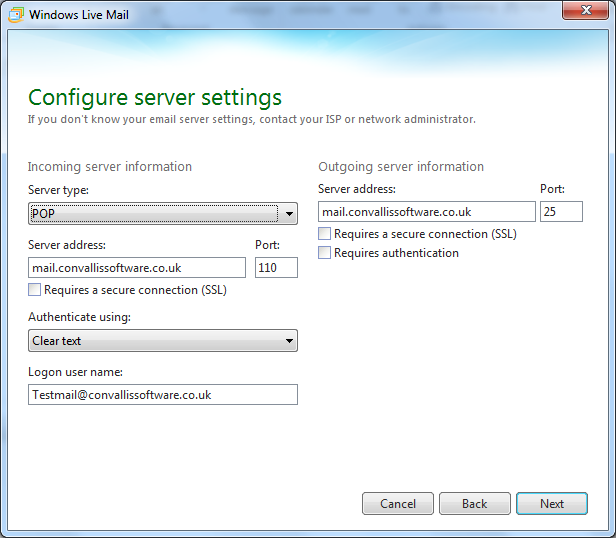This screenshot has height=538, width=616.
Task: Click the Windows Live Mail title text
Action: click(79, 15)
